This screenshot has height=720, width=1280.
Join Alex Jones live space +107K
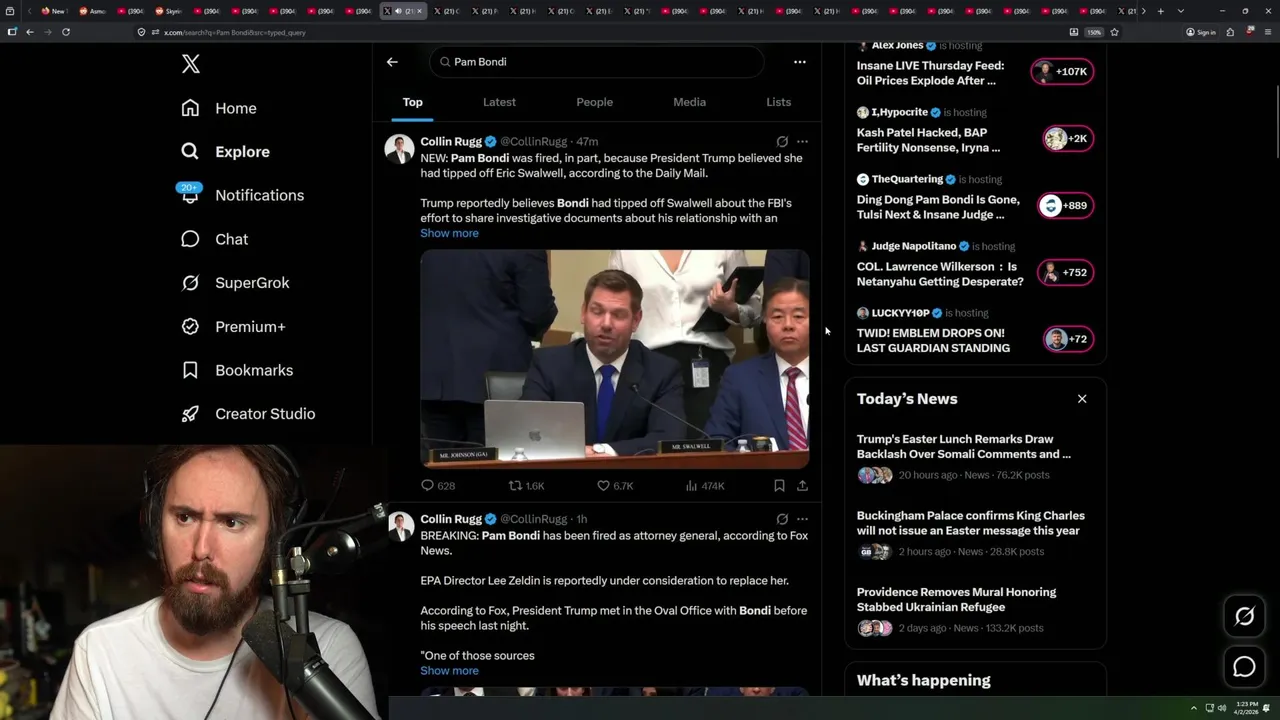click(x=1063, y=72)
